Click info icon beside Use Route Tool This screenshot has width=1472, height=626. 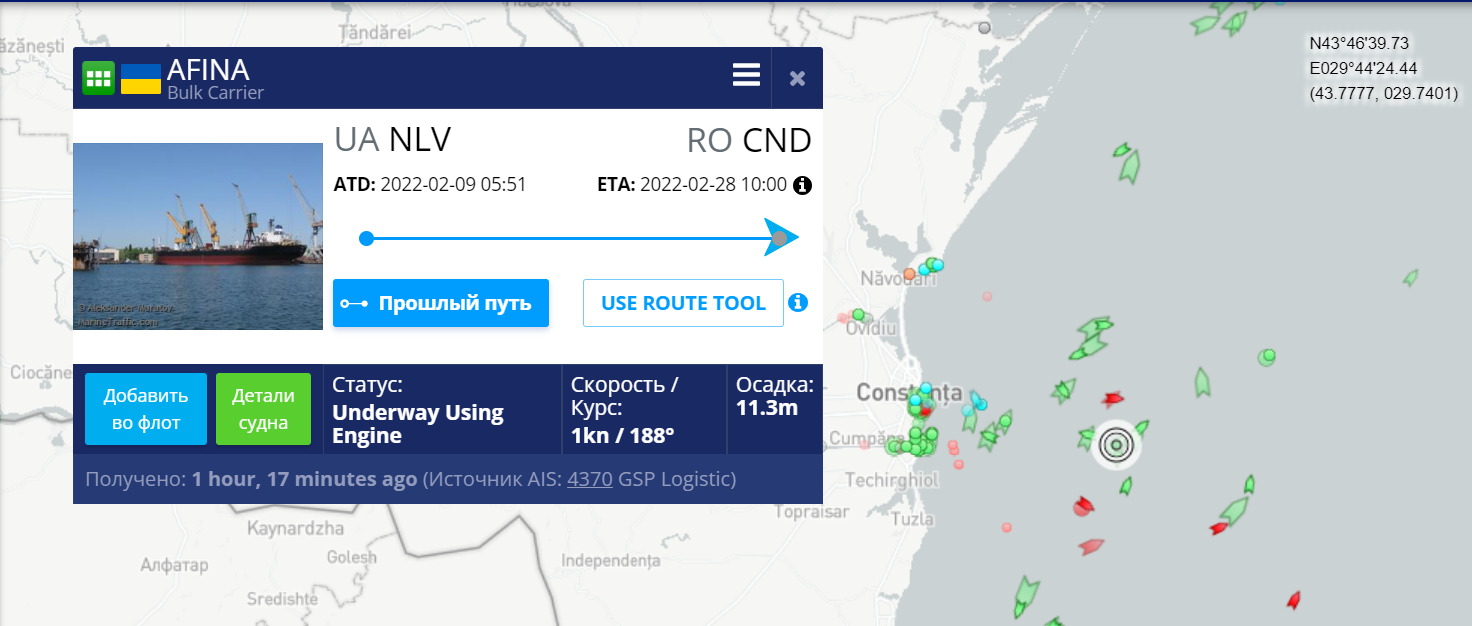(798, 302)
